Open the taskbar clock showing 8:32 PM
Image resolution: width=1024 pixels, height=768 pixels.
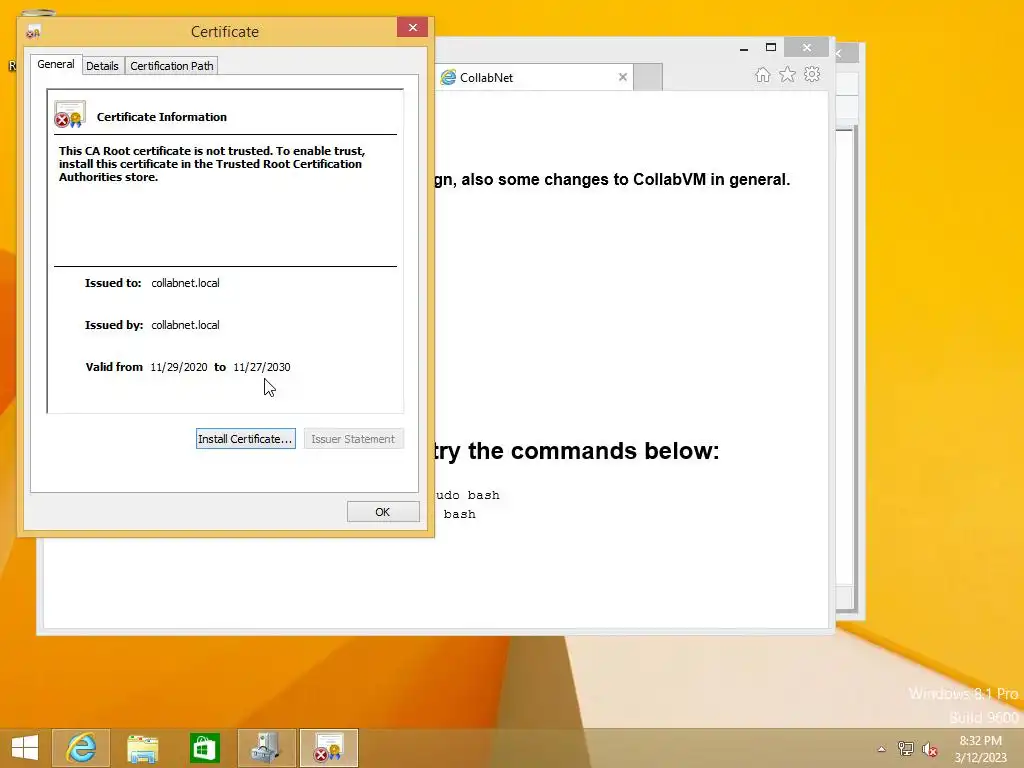[980, 749]
